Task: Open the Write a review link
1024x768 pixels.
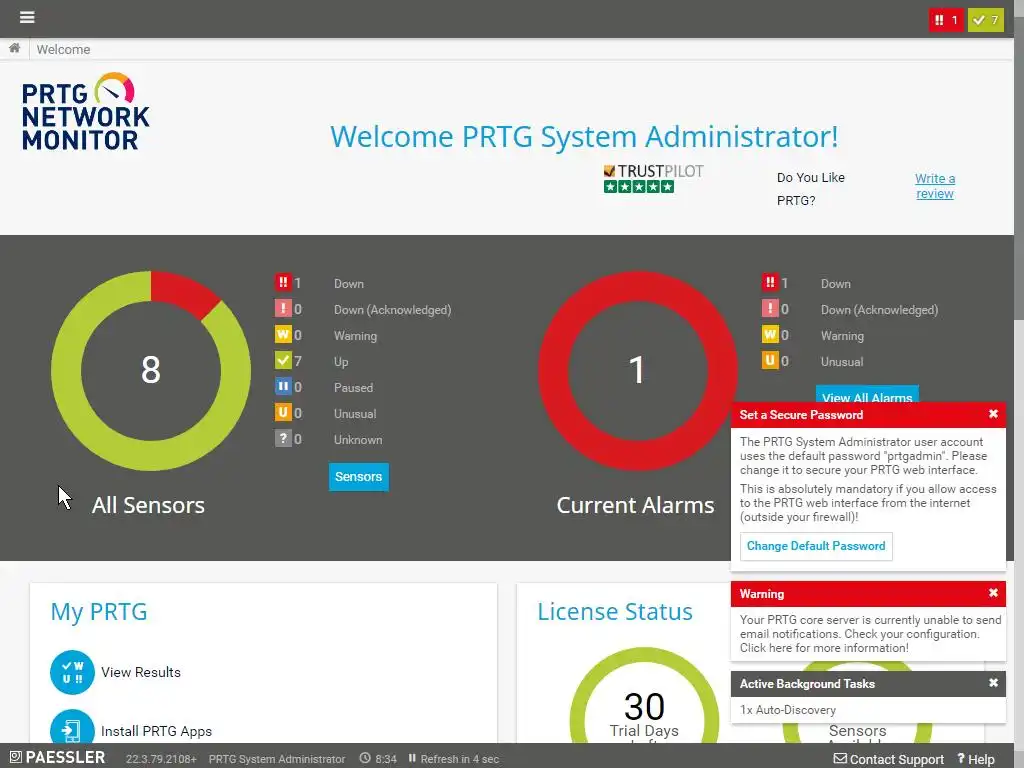Action: [x=935, y=186]
